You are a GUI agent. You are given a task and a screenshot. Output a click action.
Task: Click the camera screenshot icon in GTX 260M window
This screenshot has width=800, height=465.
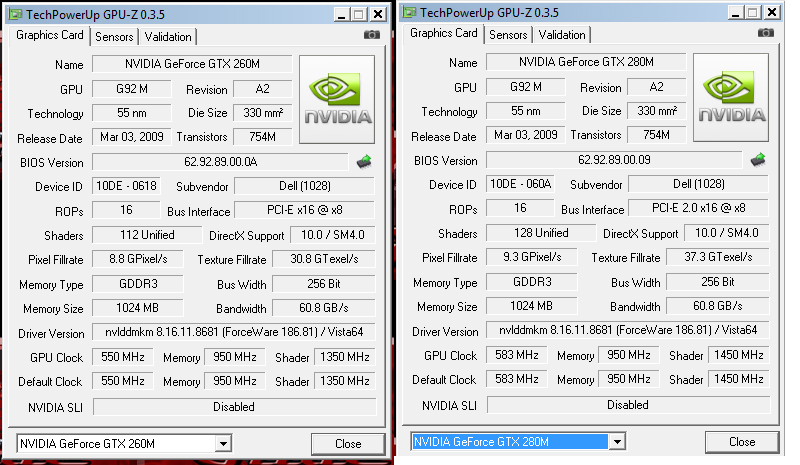[371, 35]
